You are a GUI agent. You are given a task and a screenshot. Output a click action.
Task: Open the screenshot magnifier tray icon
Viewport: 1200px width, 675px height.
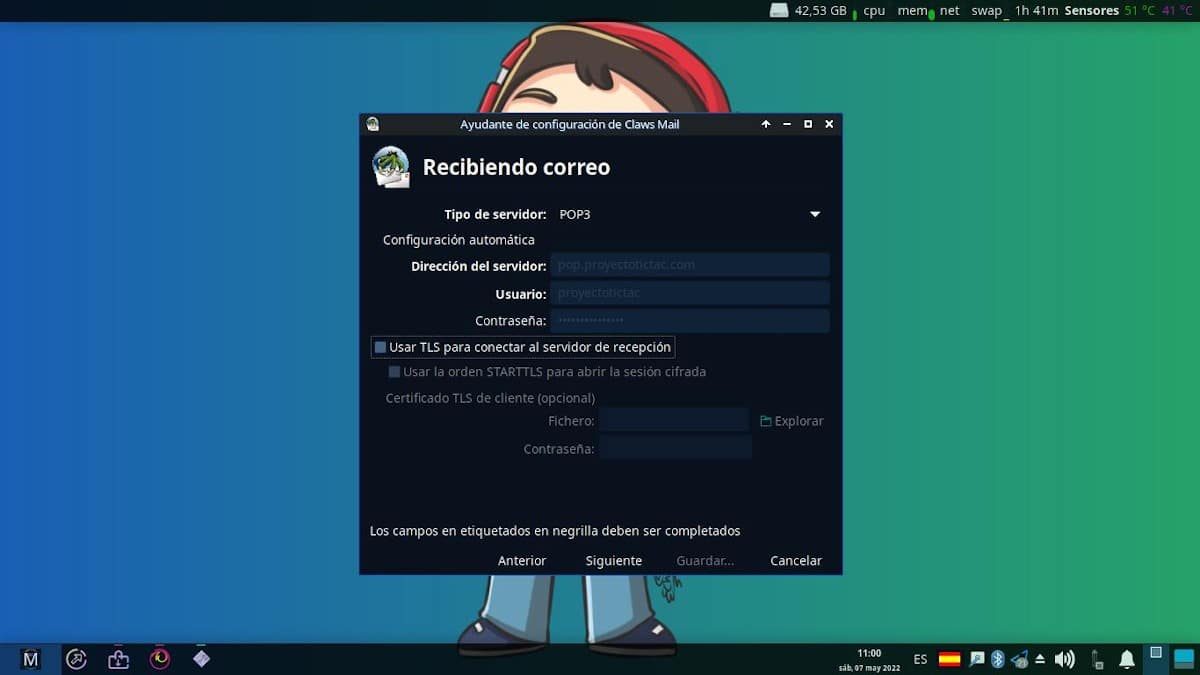[x=977, y=659]
